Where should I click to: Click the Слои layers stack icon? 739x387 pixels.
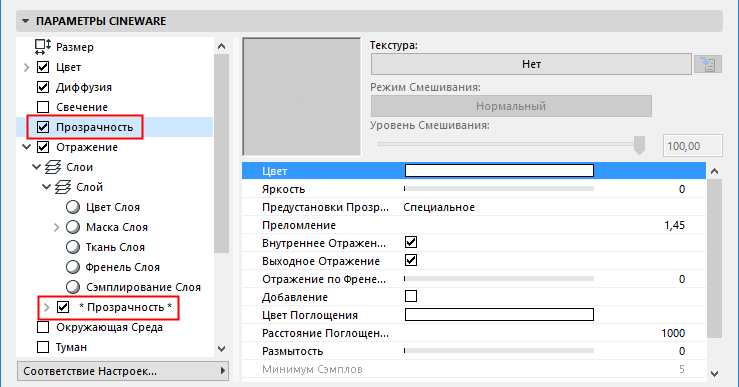coord(53,167)
